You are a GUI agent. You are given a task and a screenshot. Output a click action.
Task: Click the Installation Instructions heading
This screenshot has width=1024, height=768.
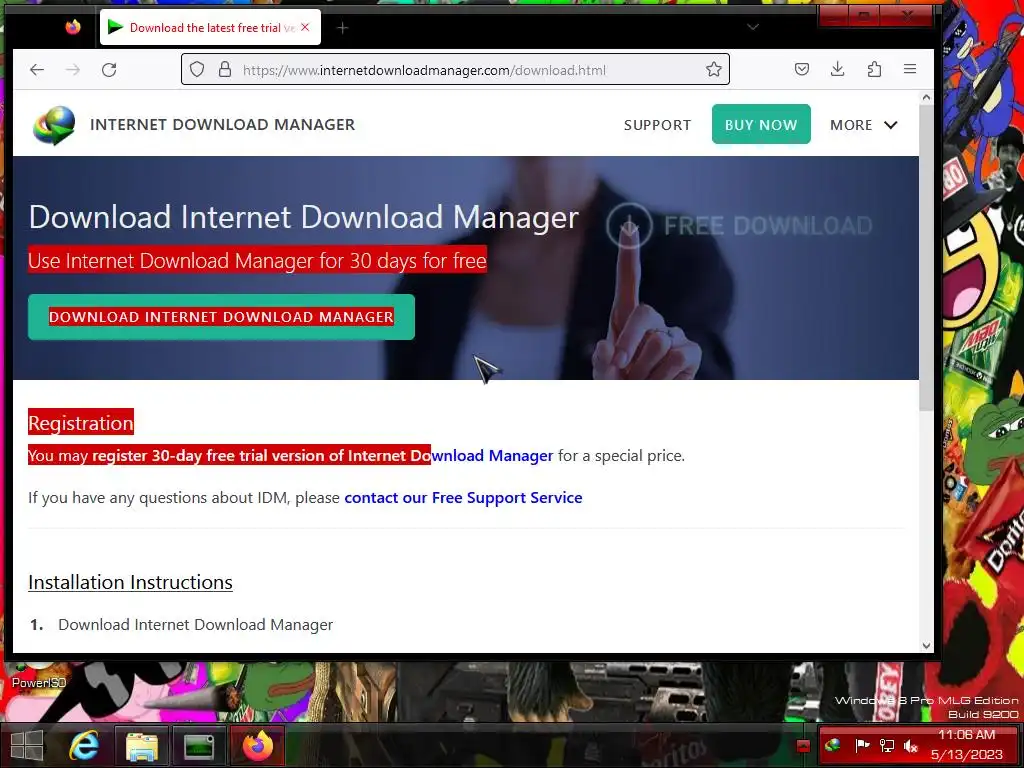pyautogui.click(x=131, y=582)
